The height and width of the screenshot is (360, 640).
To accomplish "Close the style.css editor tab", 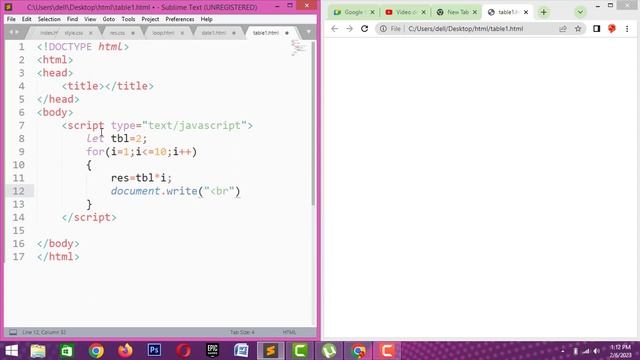I will tap(91, 33).
